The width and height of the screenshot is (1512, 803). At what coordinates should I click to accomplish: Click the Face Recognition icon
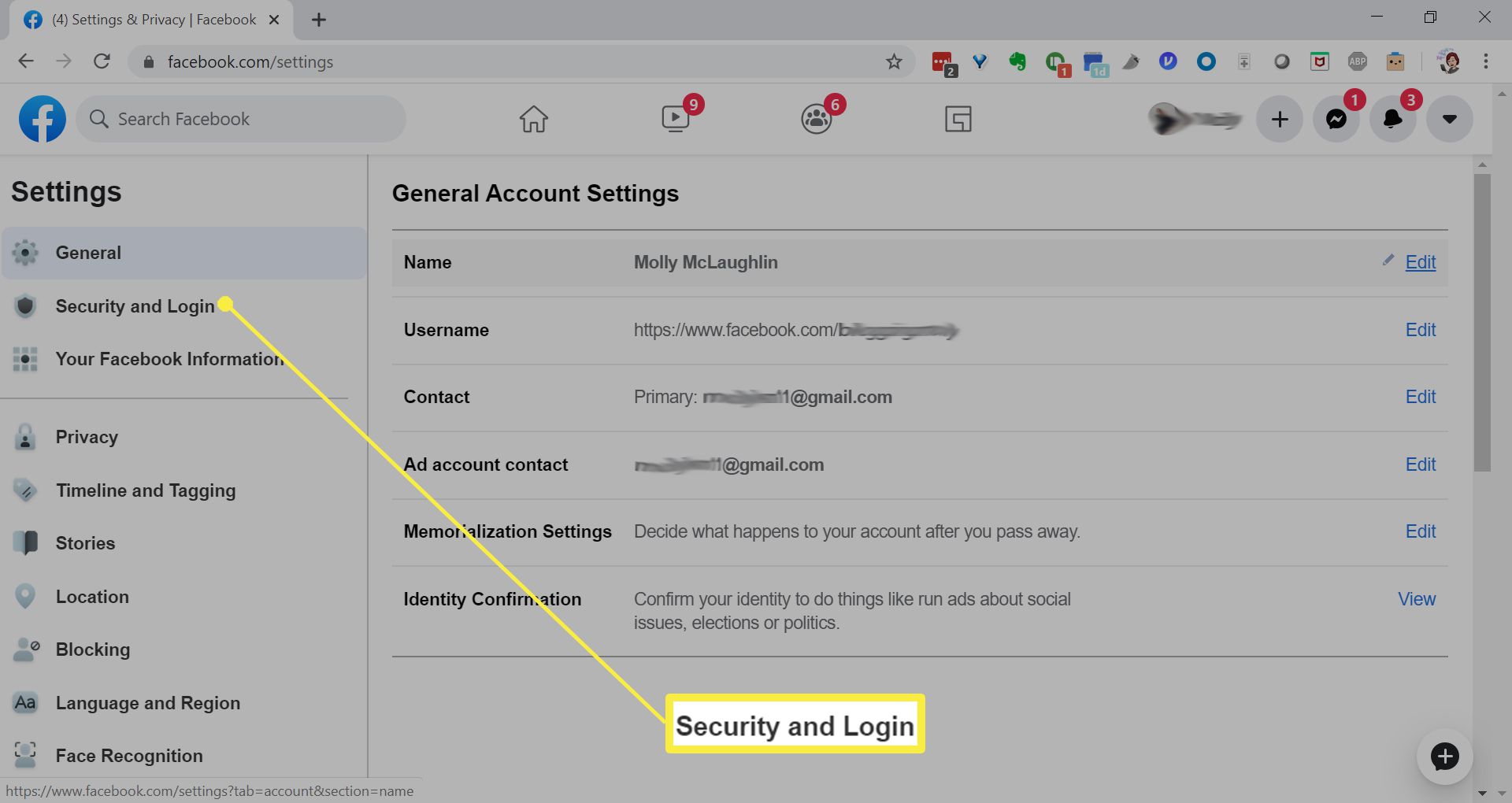(x=25, y=756)
